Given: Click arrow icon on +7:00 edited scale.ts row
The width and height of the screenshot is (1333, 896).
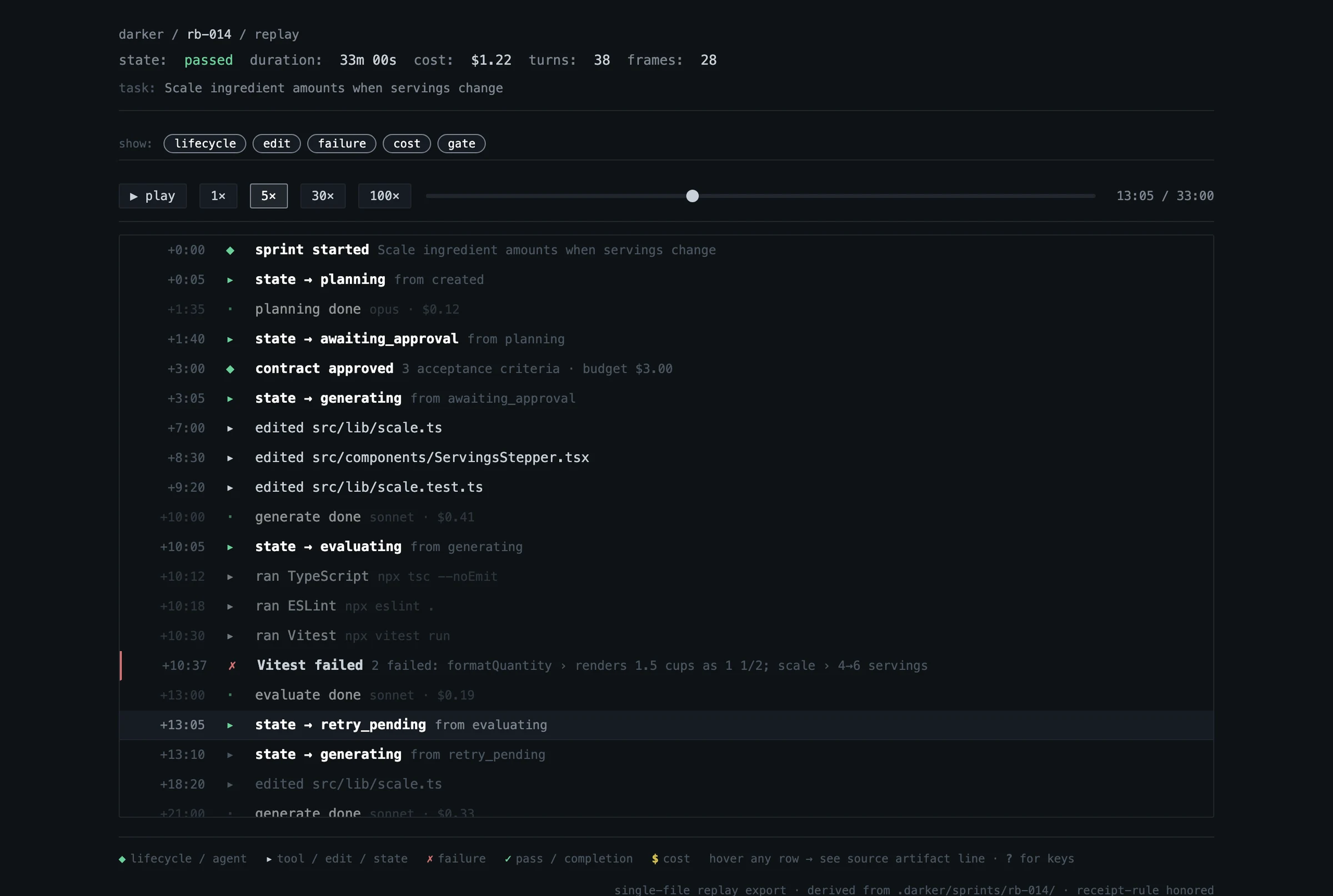Looking at the screenshot, I should click(x=230, y=429).
